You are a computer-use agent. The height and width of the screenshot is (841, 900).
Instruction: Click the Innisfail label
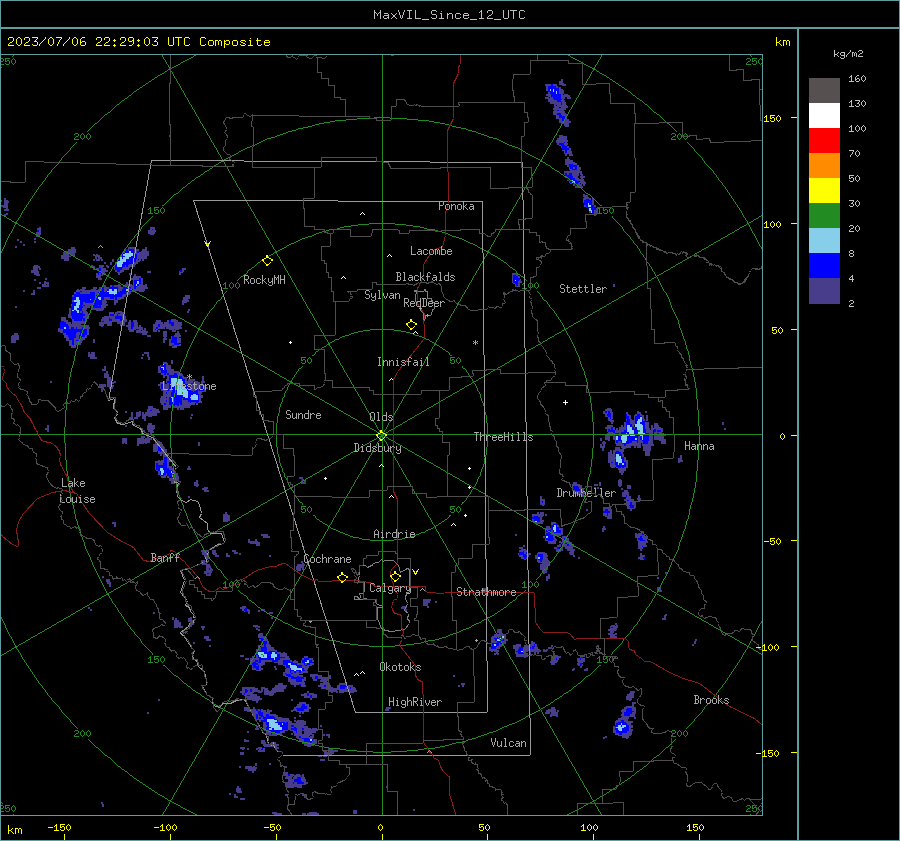[x=403, y=362]
